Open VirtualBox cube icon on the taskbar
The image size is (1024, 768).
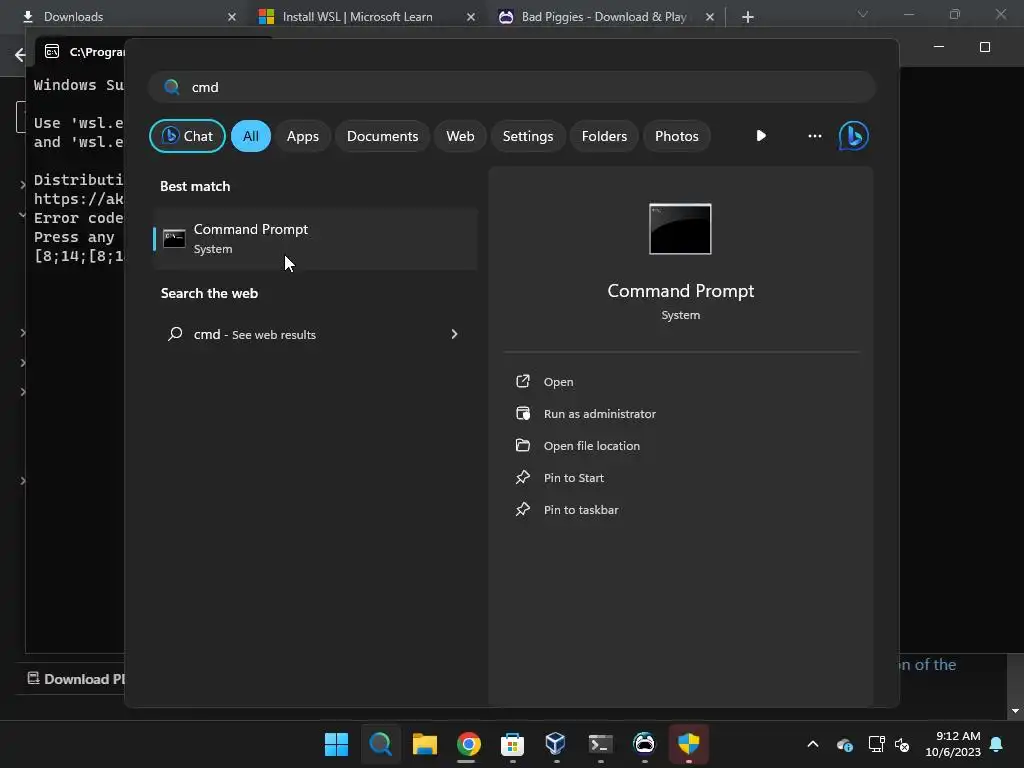tap(556, 744)
